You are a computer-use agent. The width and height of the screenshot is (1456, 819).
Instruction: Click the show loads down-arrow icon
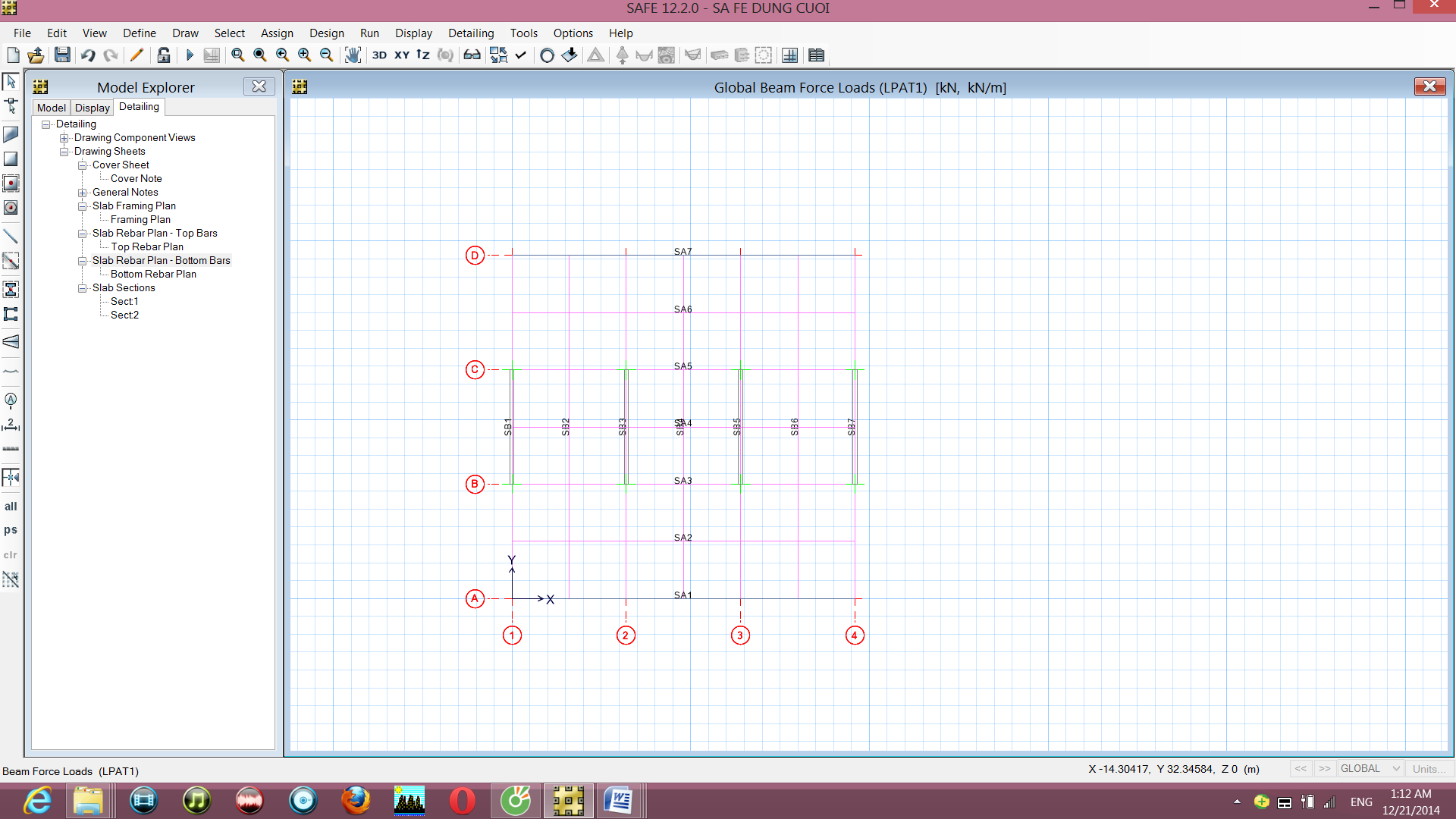(570, 55)
